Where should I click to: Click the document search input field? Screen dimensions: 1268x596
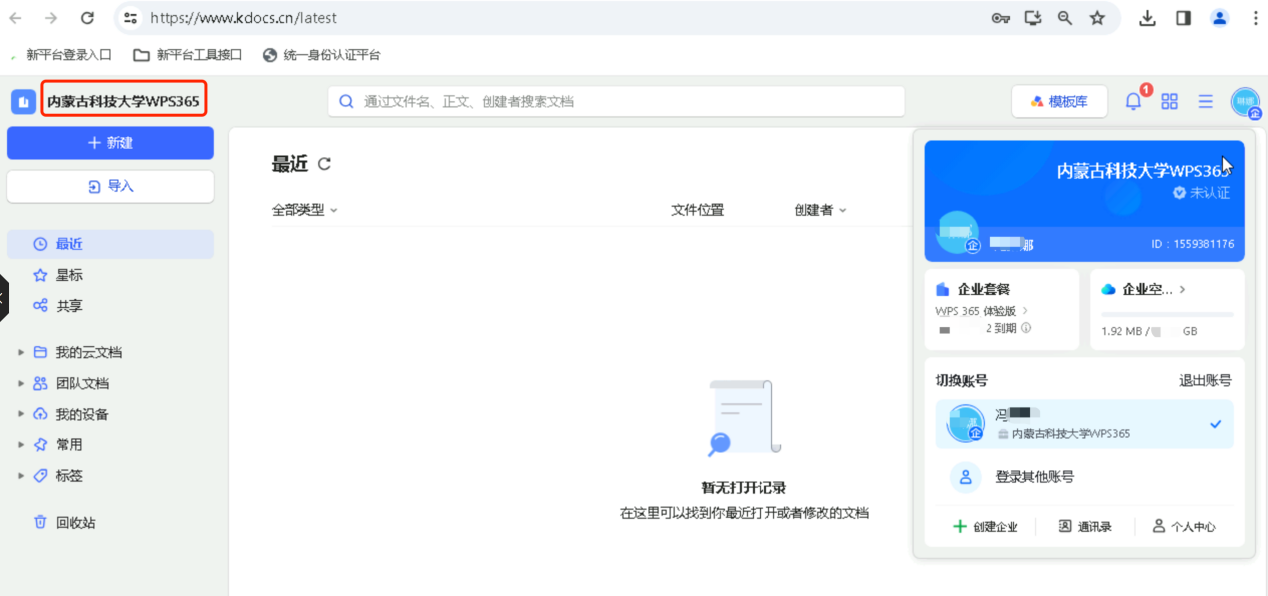tap(615, 101)
